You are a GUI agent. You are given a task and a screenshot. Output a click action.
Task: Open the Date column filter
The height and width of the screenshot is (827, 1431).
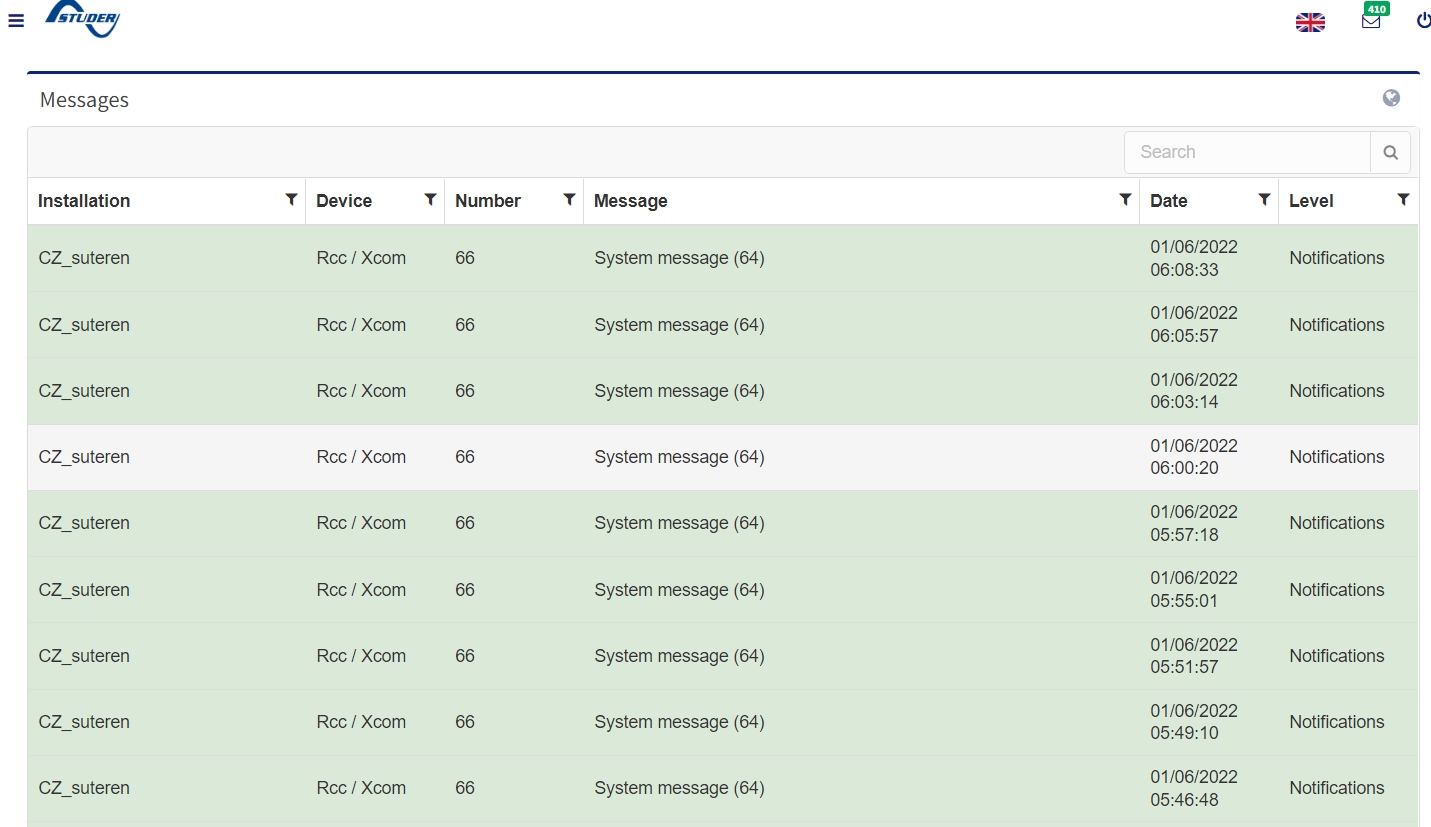[x=1264, y=200]
